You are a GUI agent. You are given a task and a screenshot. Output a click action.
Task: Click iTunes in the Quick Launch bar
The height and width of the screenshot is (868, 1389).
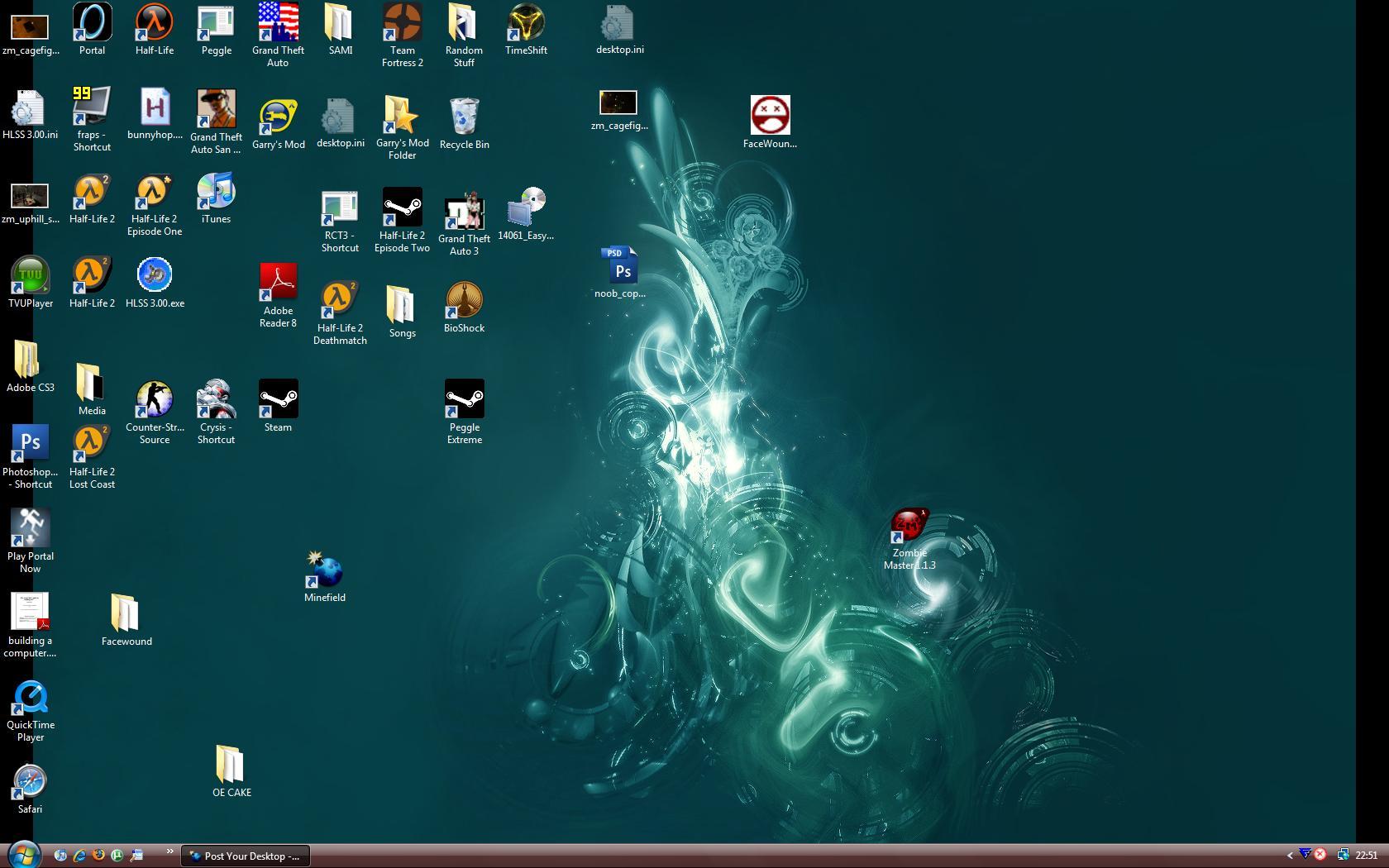[x=60, y=856]
